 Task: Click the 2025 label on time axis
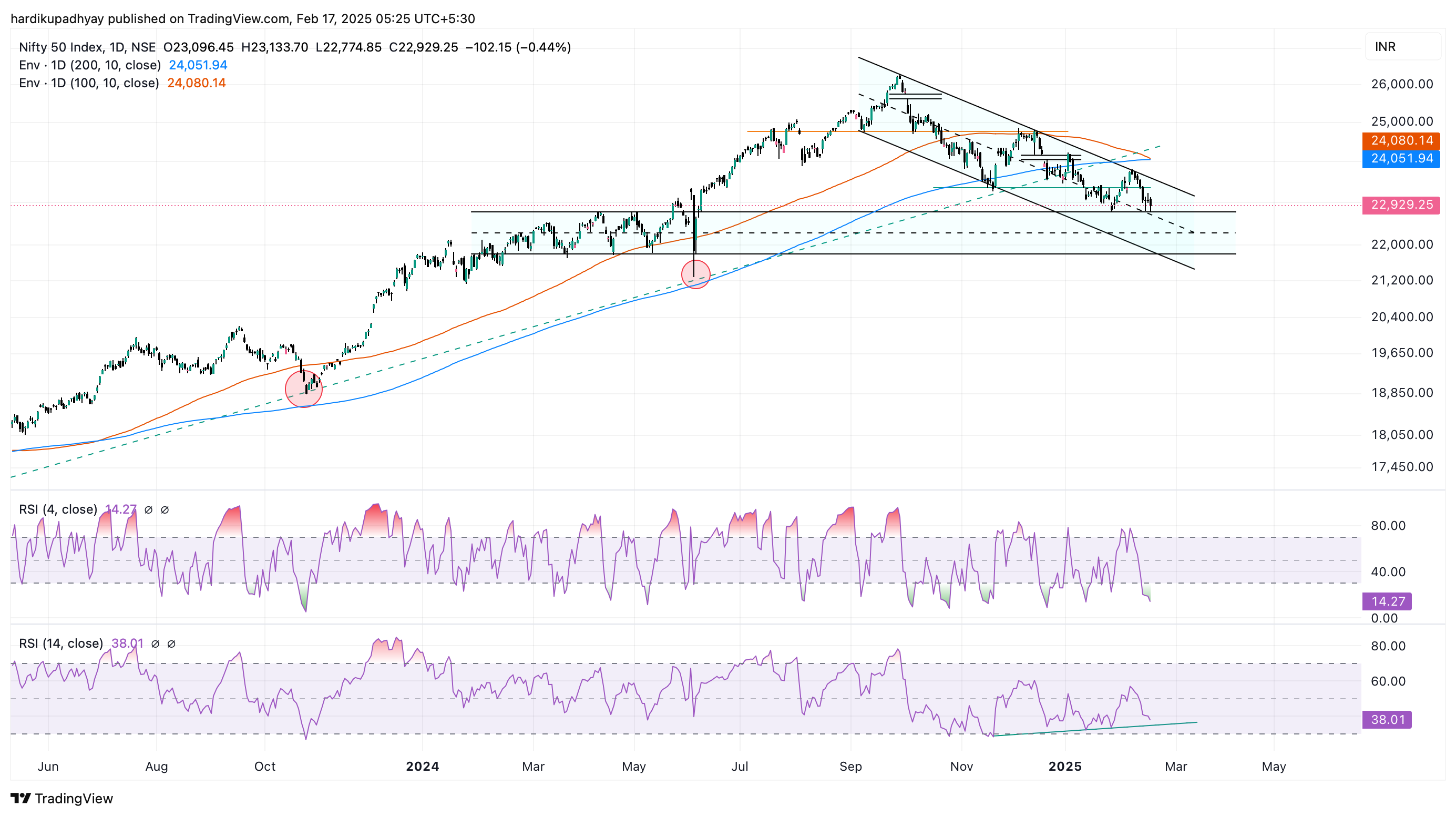click(x=1065, y=766)
